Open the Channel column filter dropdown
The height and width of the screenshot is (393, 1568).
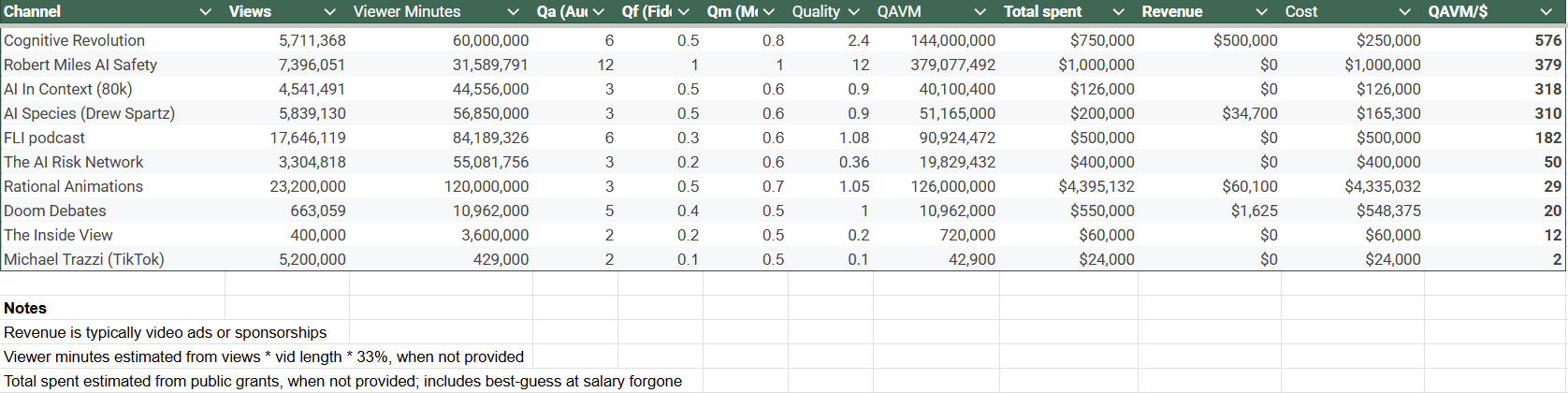tap(206, 12)
